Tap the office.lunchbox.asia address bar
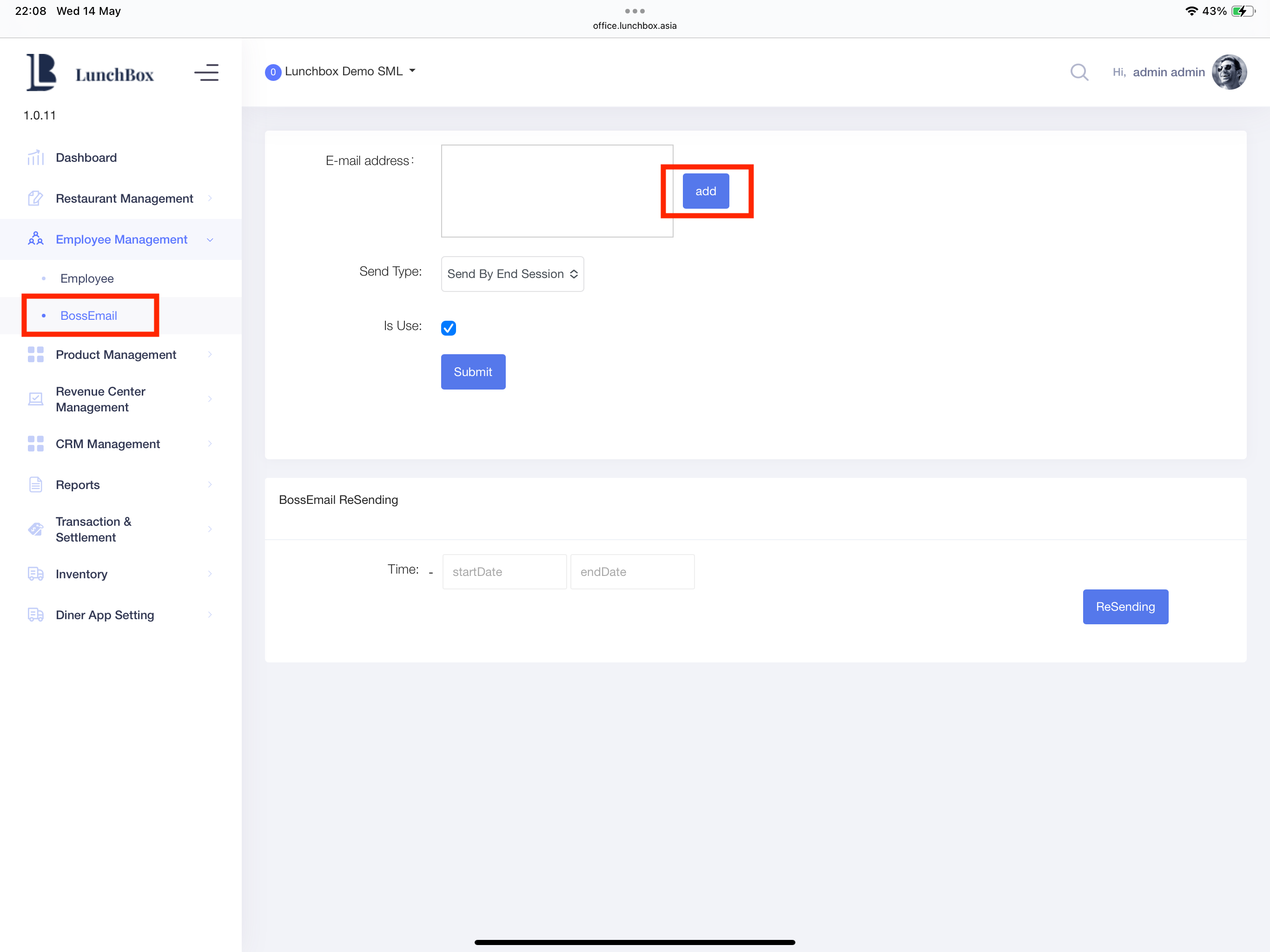 tap(635, 26)
